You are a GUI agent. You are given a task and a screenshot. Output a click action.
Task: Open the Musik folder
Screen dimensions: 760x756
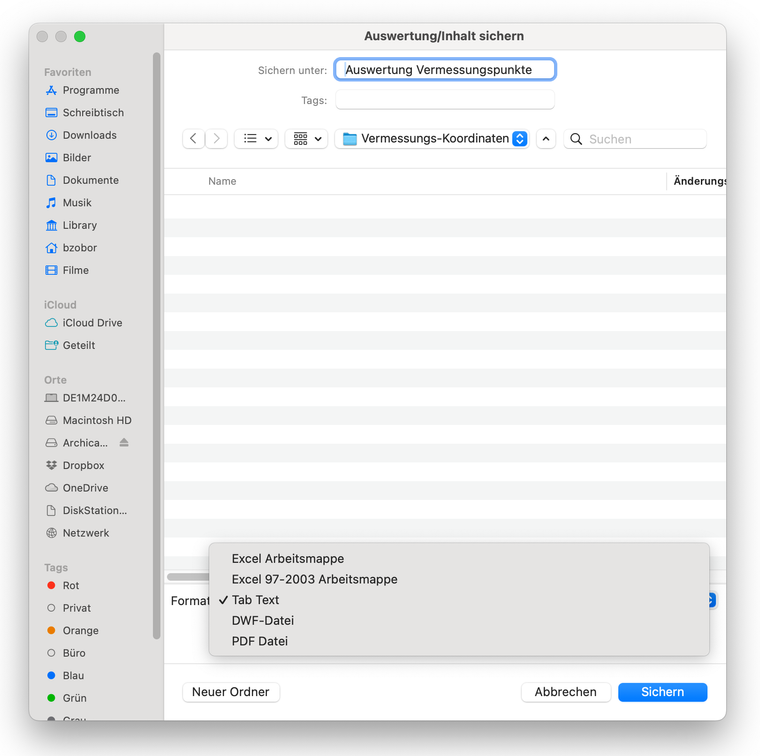(68, 203)
